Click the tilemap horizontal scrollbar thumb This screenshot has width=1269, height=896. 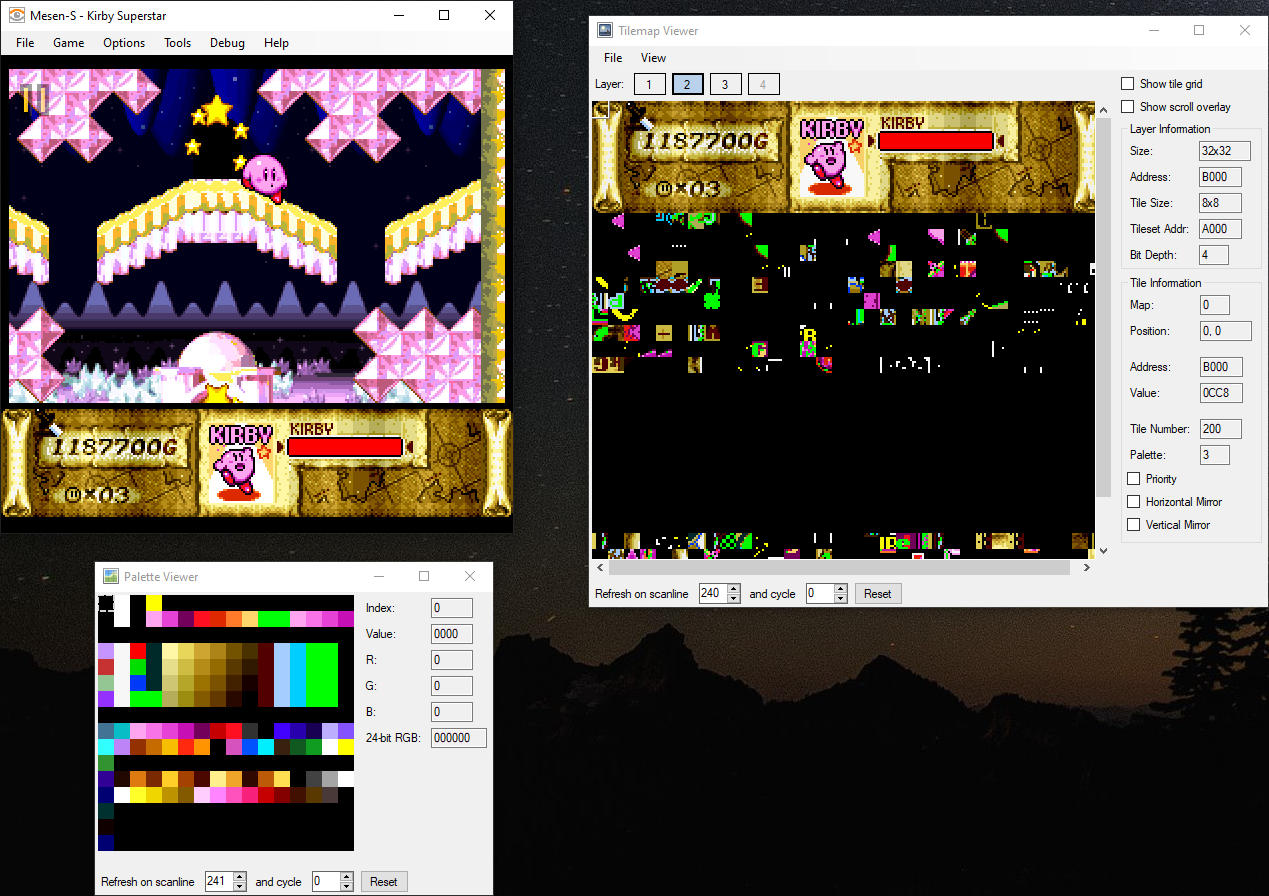[x=839, y=568]
